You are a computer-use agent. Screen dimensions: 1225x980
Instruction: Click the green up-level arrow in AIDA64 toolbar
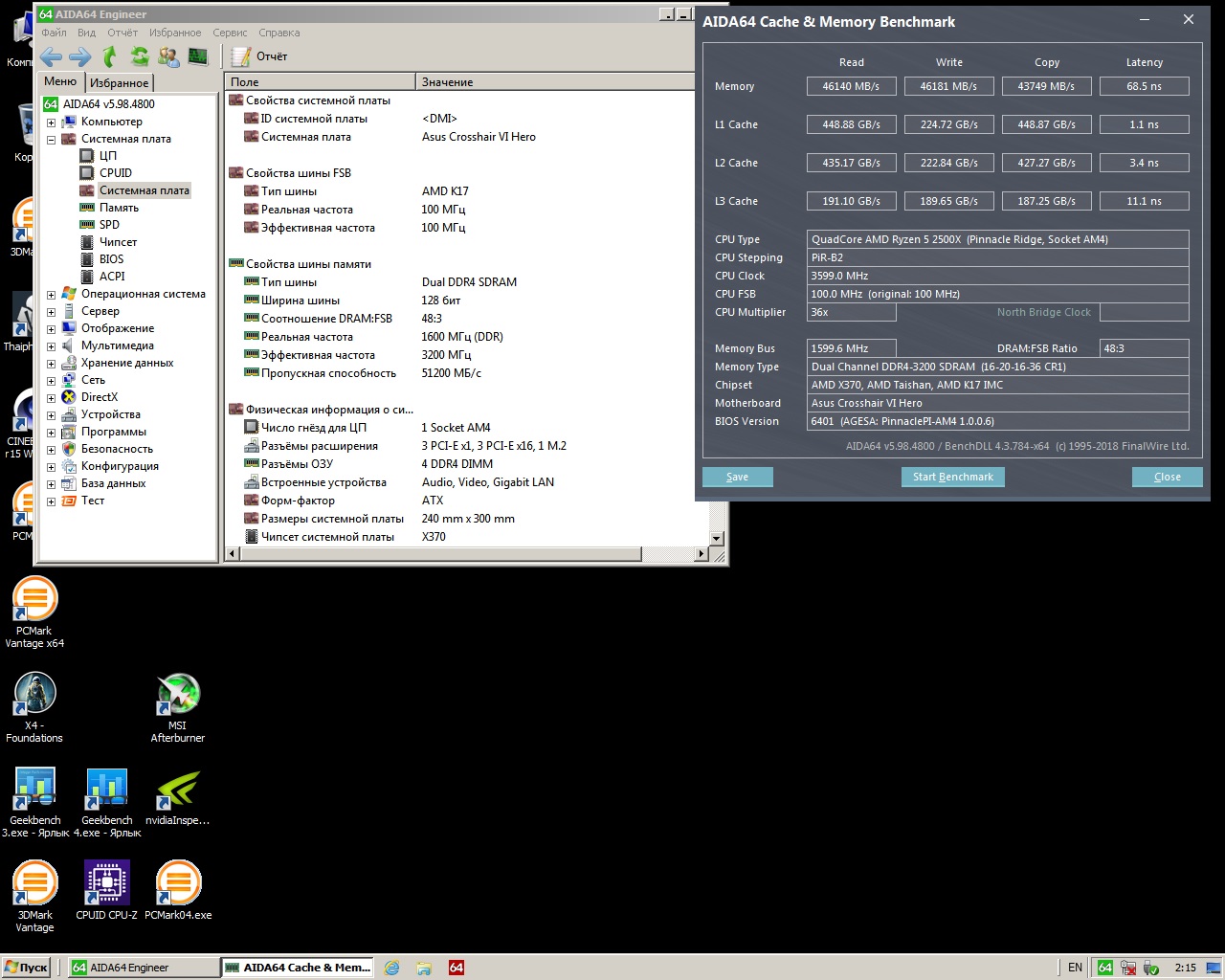point(110,56)
